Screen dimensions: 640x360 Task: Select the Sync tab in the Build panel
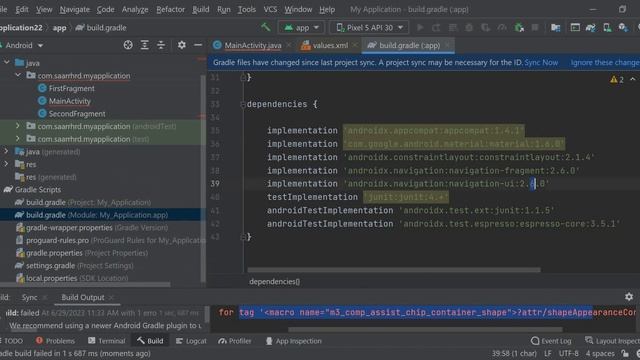click(29, 297)
